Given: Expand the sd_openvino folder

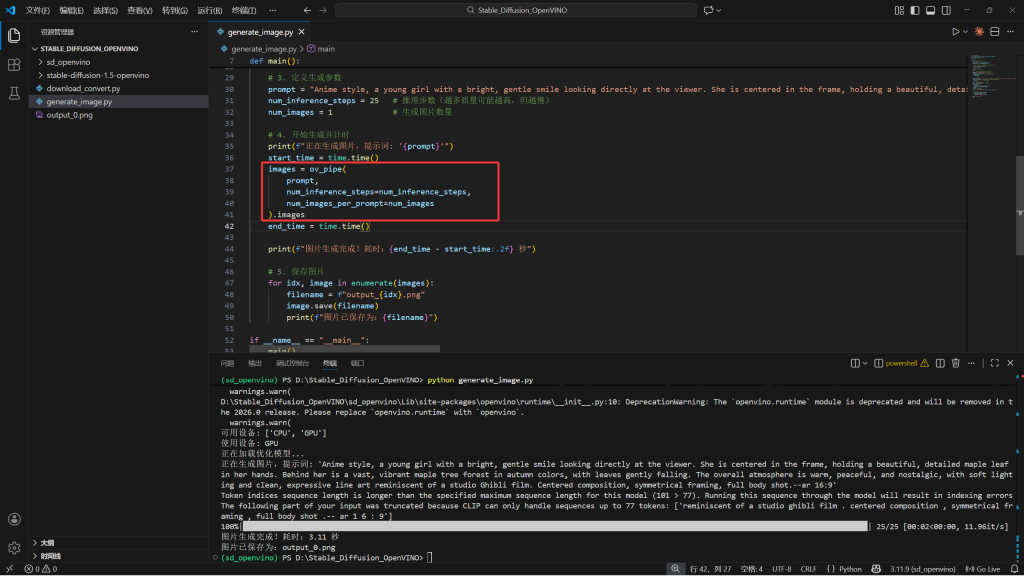Looking at the screenshot, I should 67,62.
